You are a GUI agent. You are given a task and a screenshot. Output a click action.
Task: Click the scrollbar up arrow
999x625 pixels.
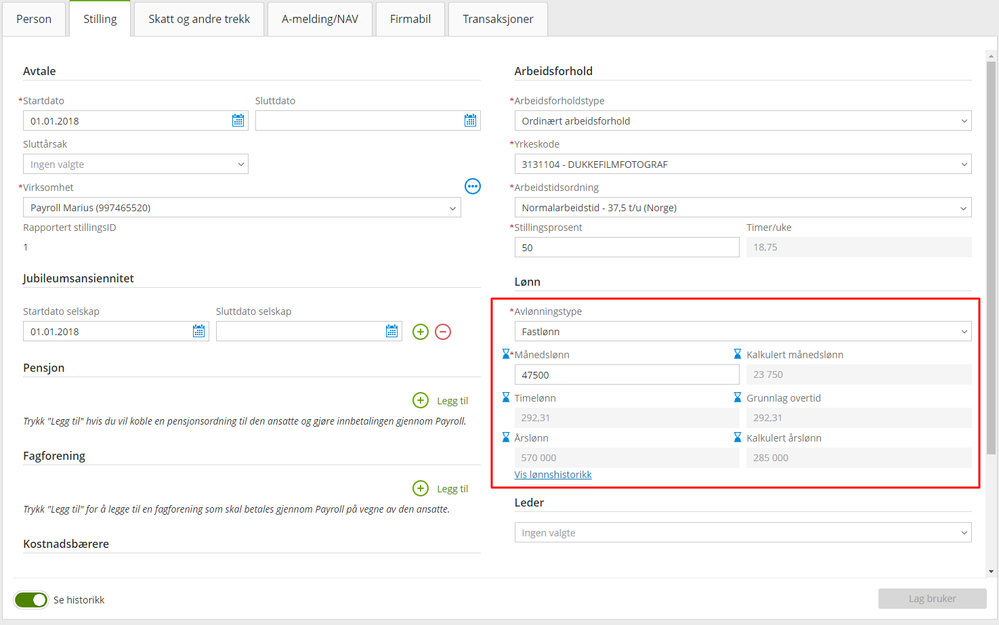tap(991, 56)
